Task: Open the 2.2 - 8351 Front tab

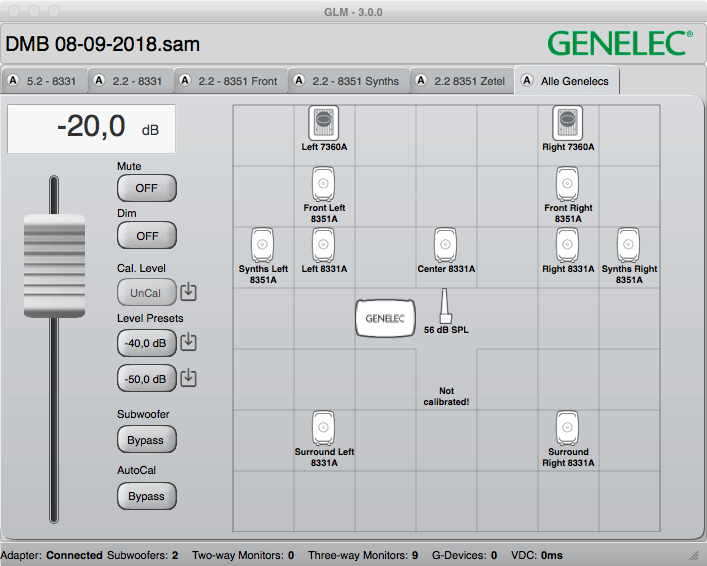Action: 230,81
